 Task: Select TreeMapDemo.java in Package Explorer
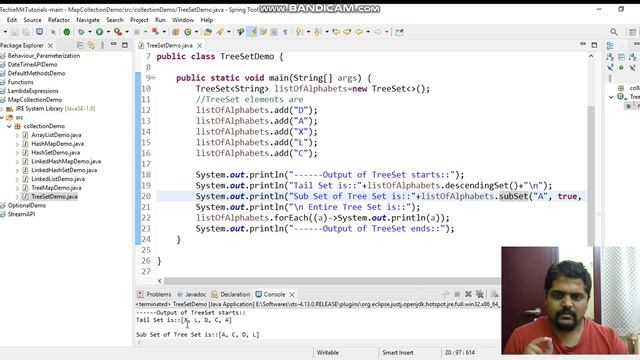point(56,188)
